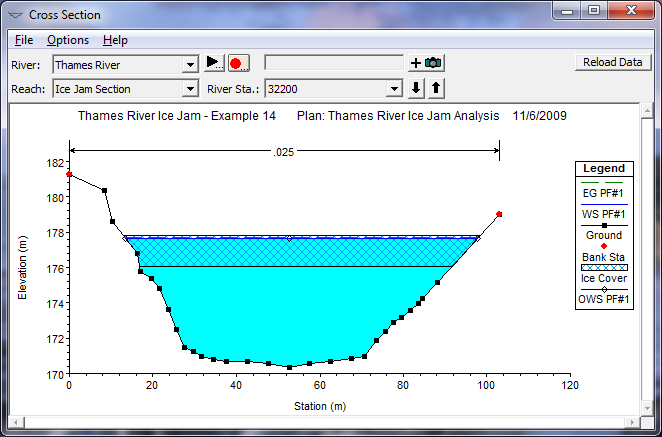Click the red right bank station marker
Image resolution: width=662 pixels, height=437 pixels.
pyautogui.click(x=499, y=214)
